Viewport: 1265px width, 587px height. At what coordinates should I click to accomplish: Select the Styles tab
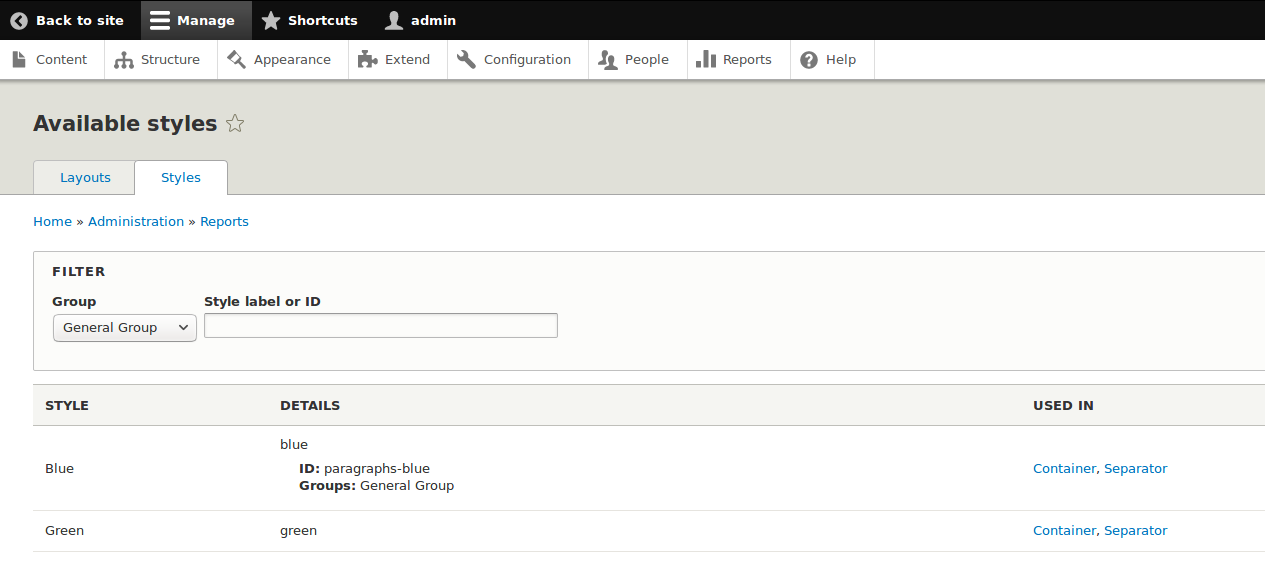(181, 177)
